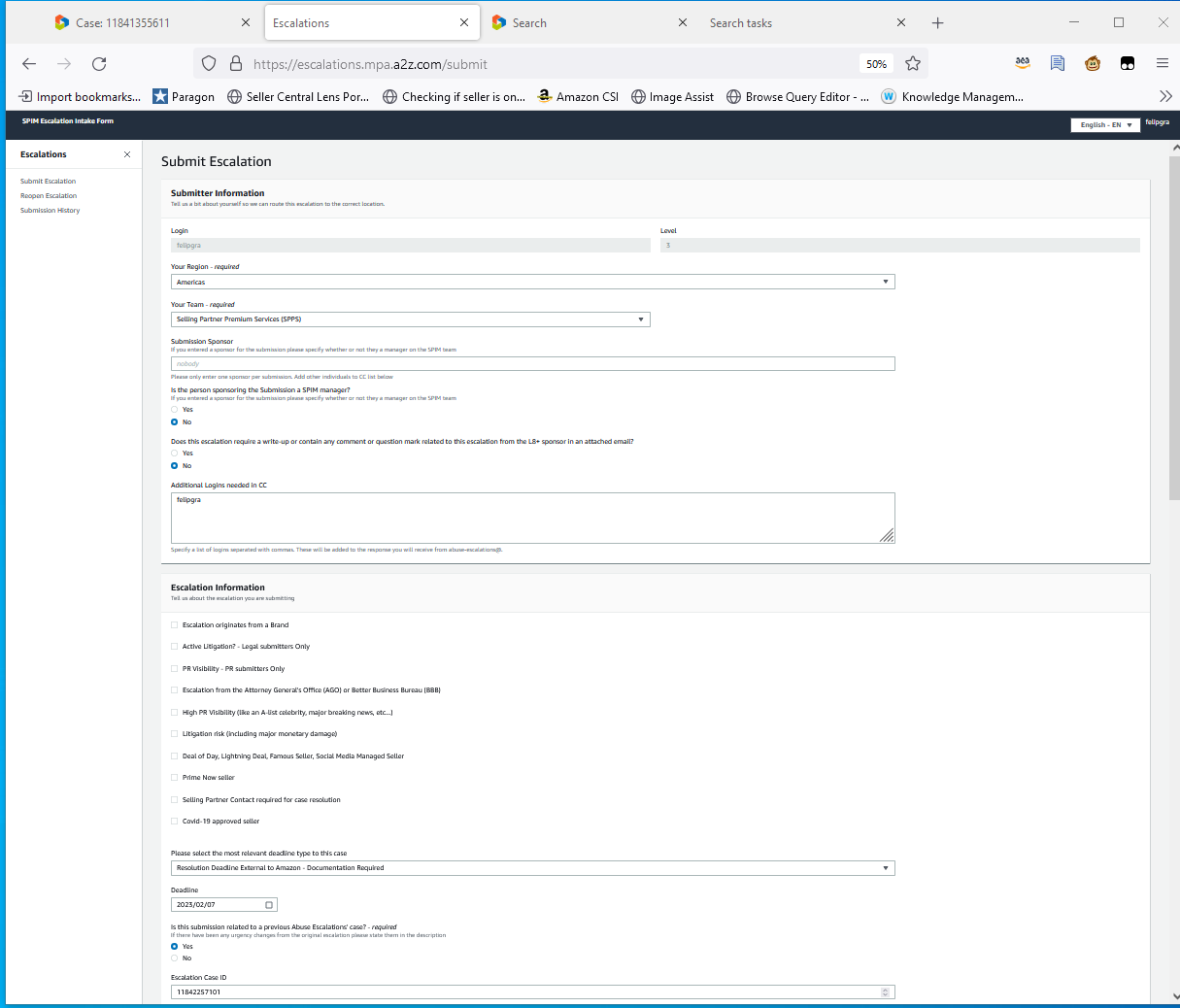Screen dimensions: 1180x1008
Task: Click the 50% zoom level indicator
Action: tap(877, 64)
